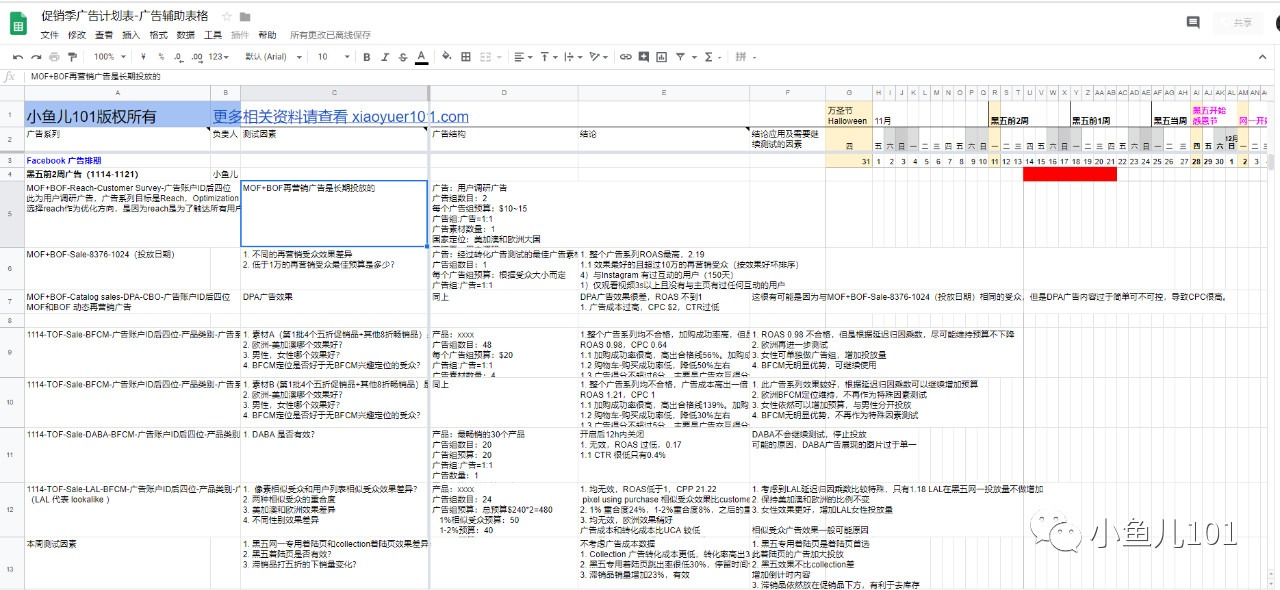The width and height of the screenshot is (1280, 590).
Task: Open the fill color picker
Action: pyautogui.click(x=445, y=56)
